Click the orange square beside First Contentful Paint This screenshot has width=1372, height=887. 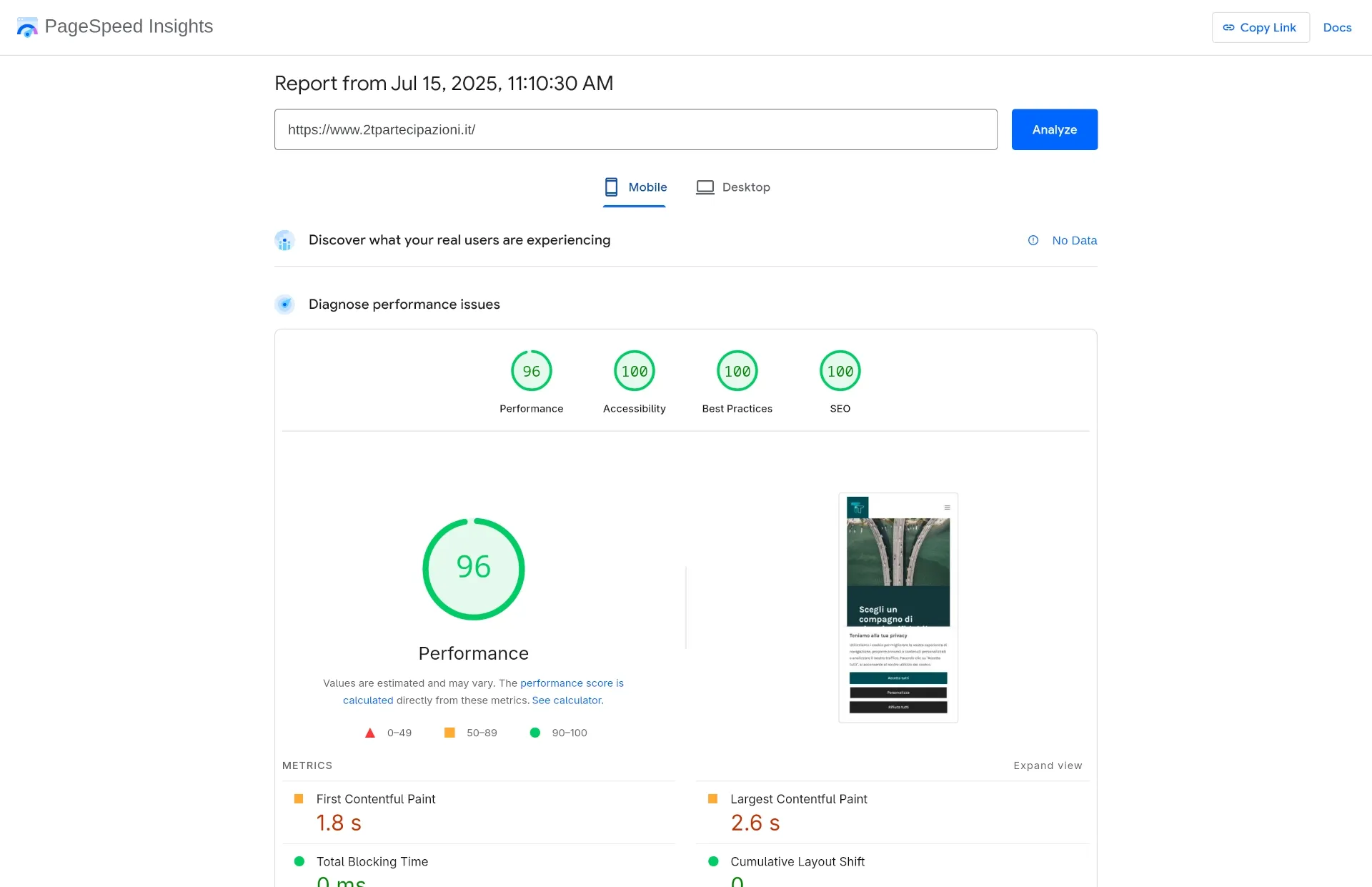[299, 799]
